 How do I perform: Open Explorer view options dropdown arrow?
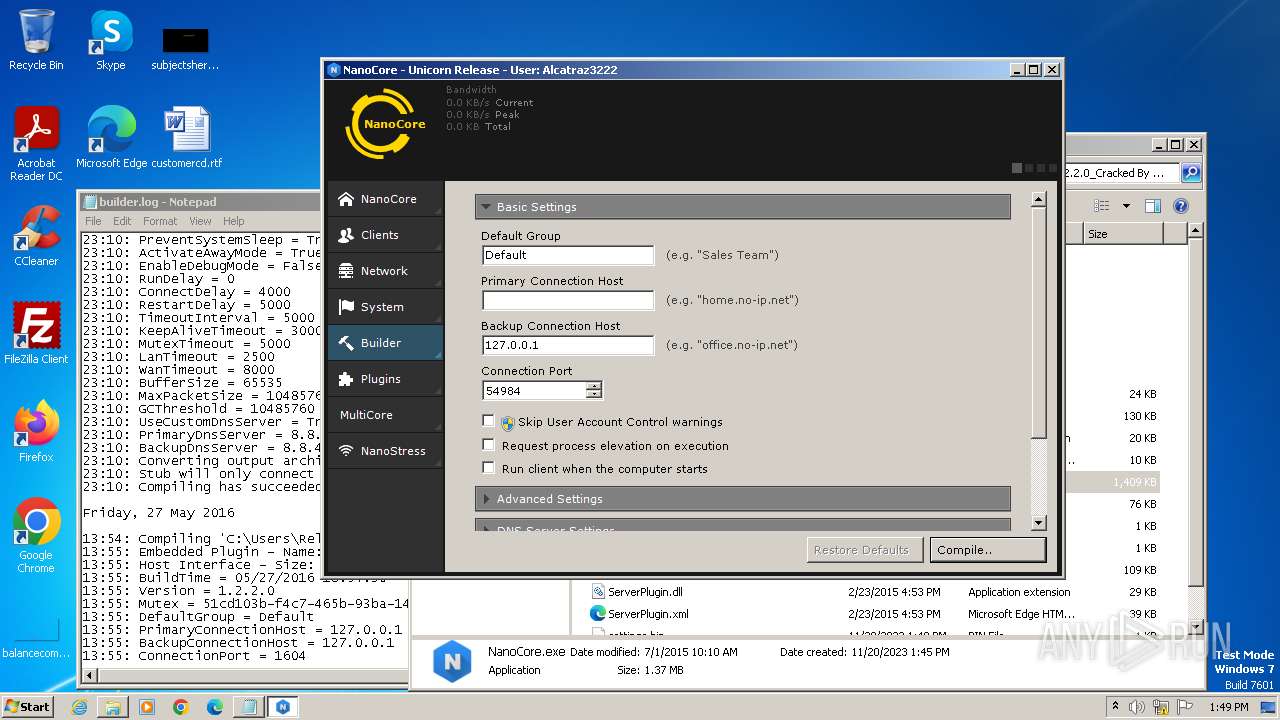(x=1126, y=206)
